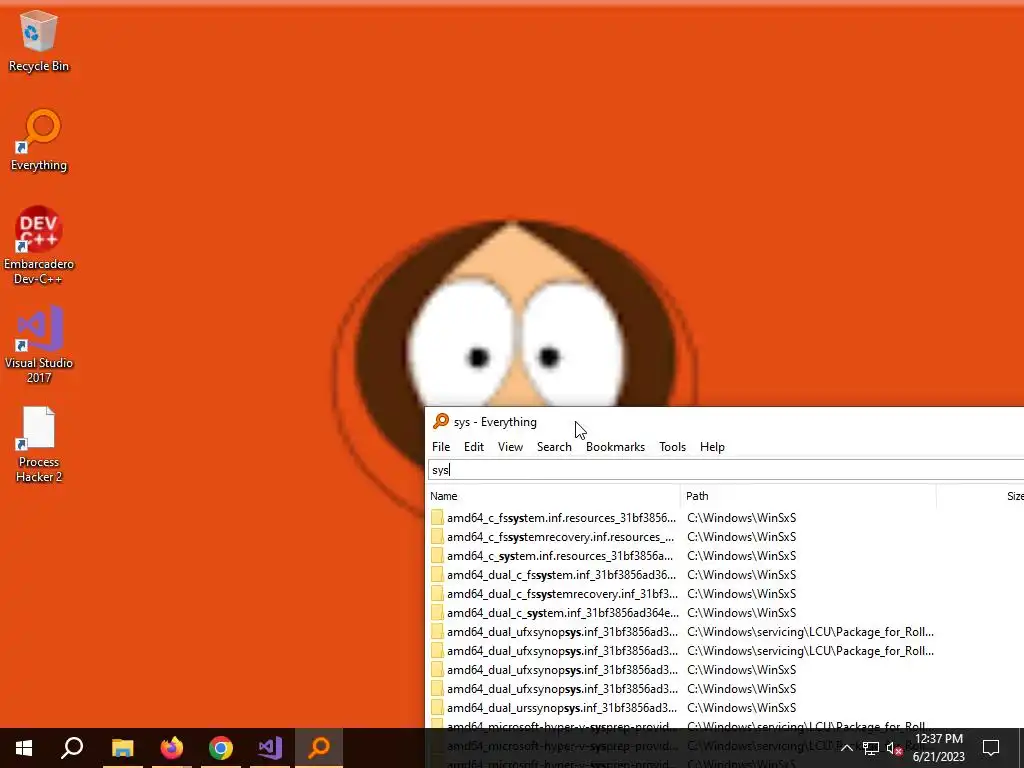This screenshot has height=768, width=1024.
Task: Open the Windows Start menu
Action: pos(24,747)
